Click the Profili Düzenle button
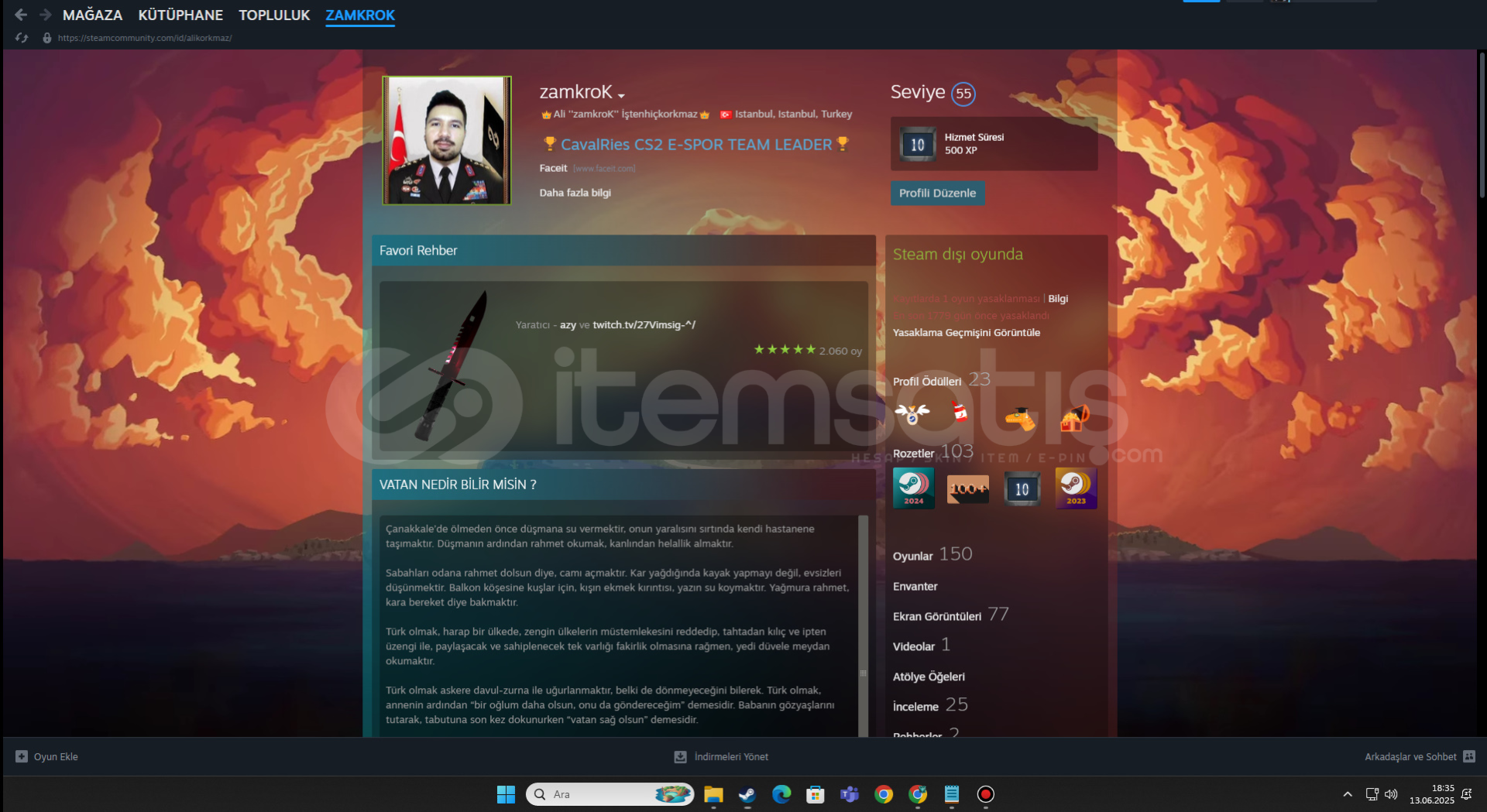The image size is (1487, 812). (x=937, y=193)
